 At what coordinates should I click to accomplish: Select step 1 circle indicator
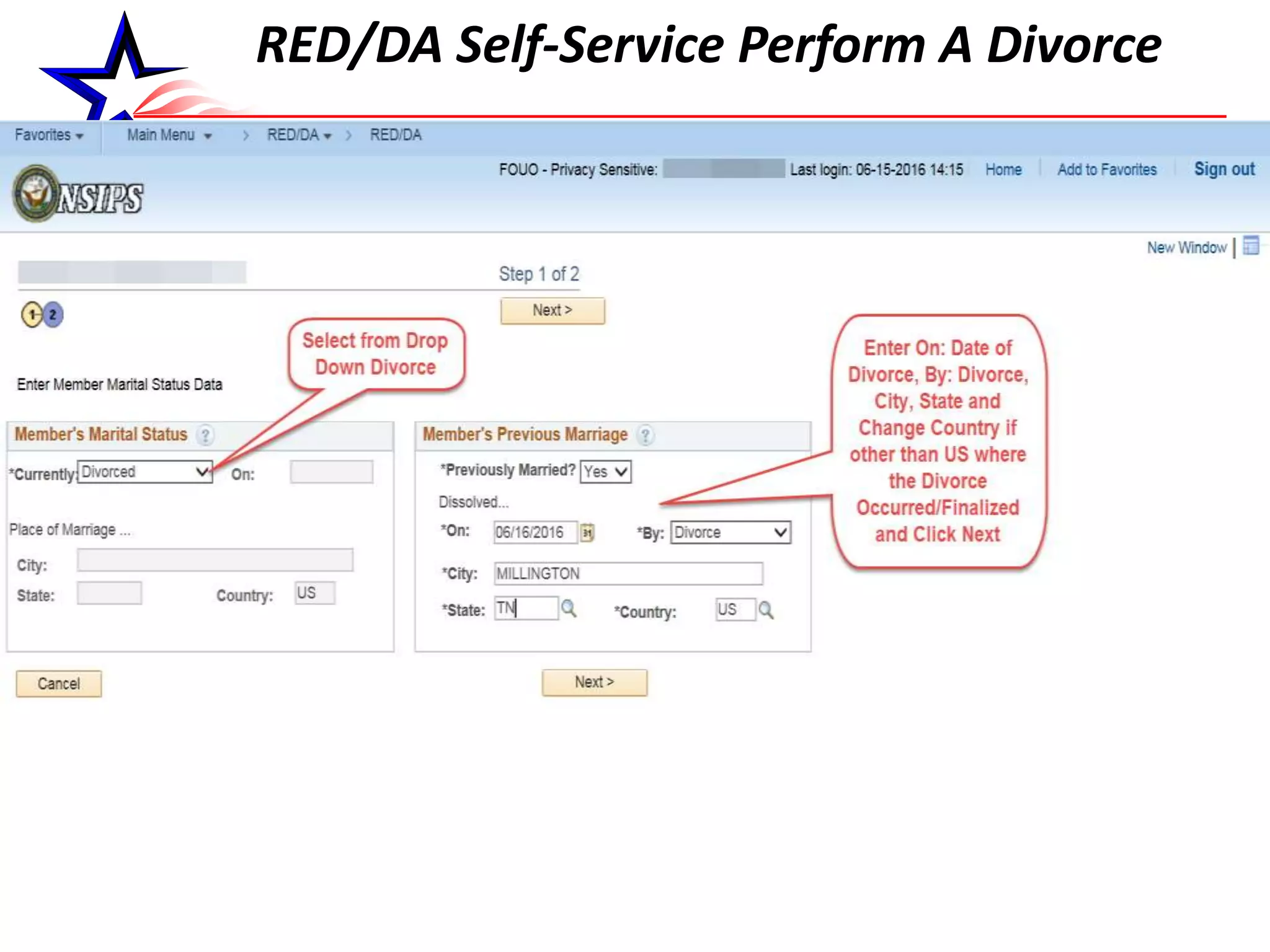32,315
